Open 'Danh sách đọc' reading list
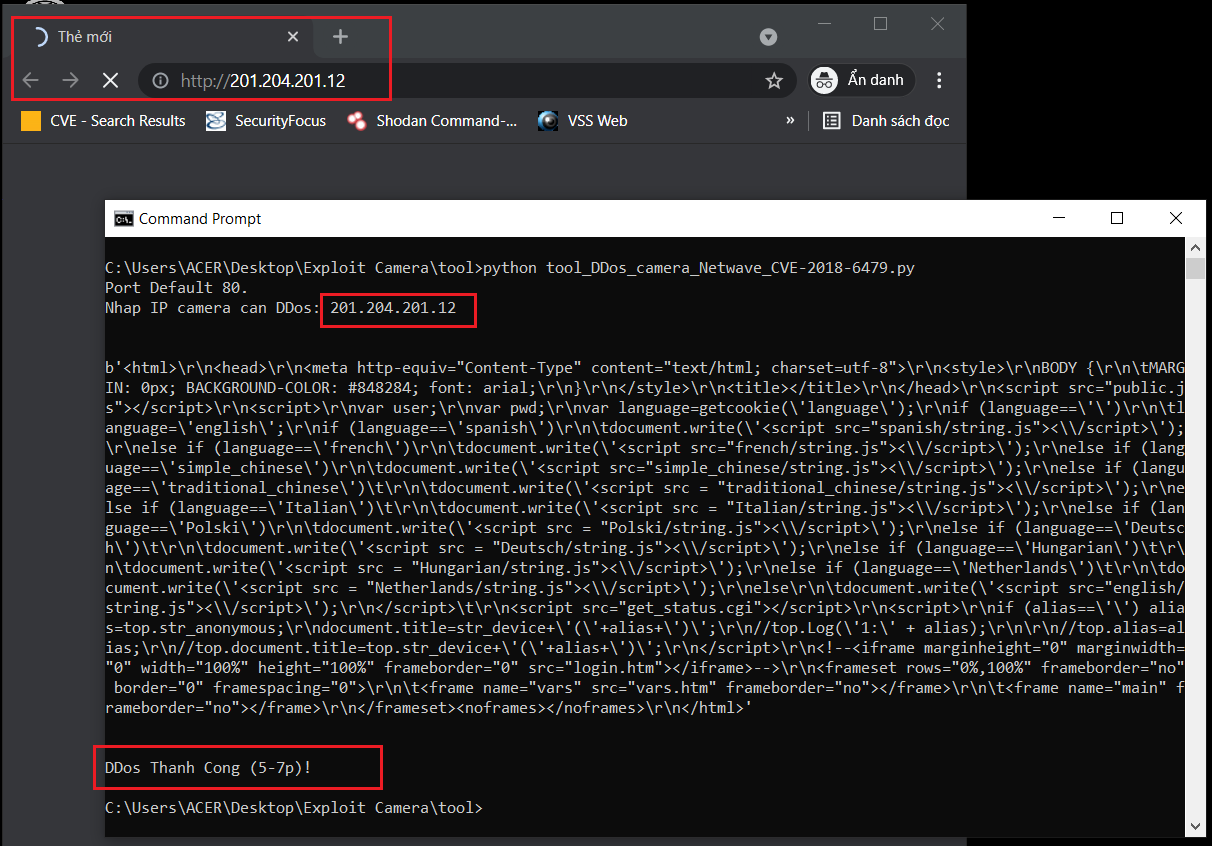 click(886, 121)
